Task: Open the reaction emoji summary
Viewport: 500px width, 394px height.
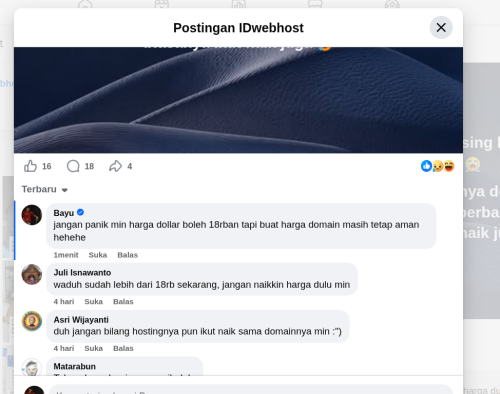Action: 437,166
